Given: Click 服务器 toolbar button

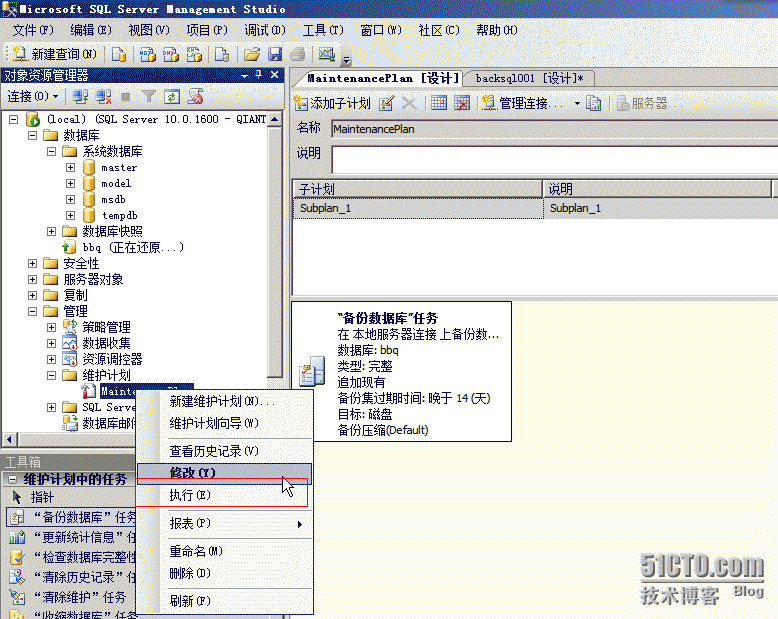Looking at the screenshot, I should point(649,103).
